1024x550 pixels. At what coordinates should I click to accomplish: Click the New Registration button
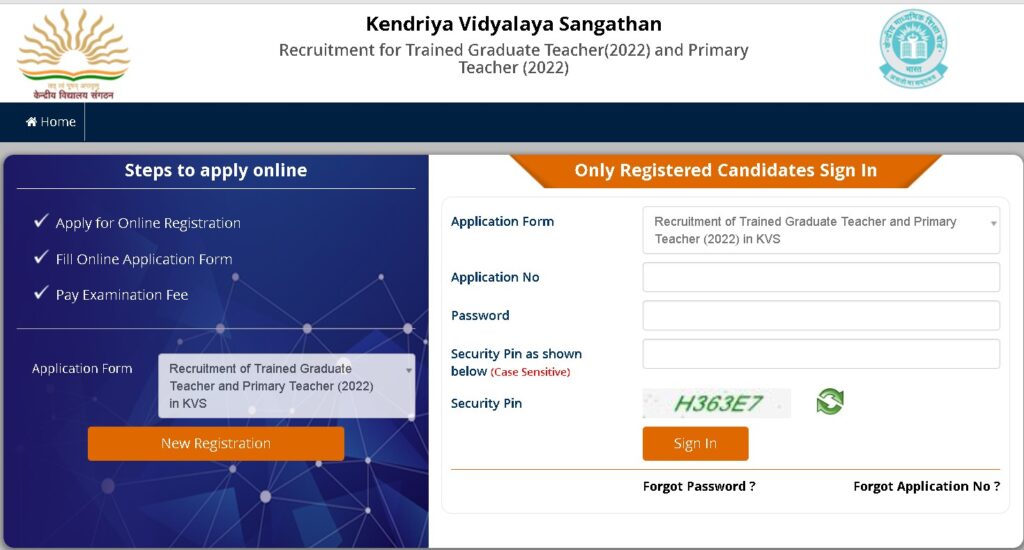click(216, 443)
